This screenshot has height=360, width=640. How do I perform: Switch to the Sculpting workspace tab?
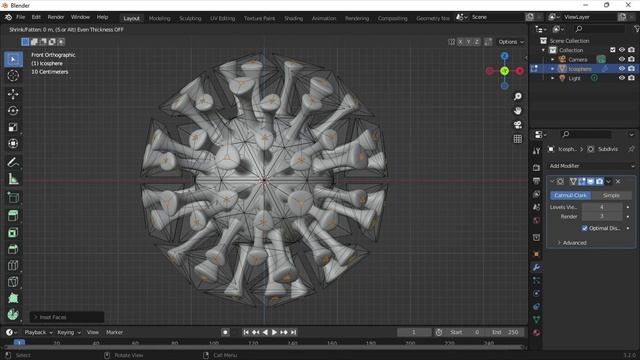click(190, 18)
